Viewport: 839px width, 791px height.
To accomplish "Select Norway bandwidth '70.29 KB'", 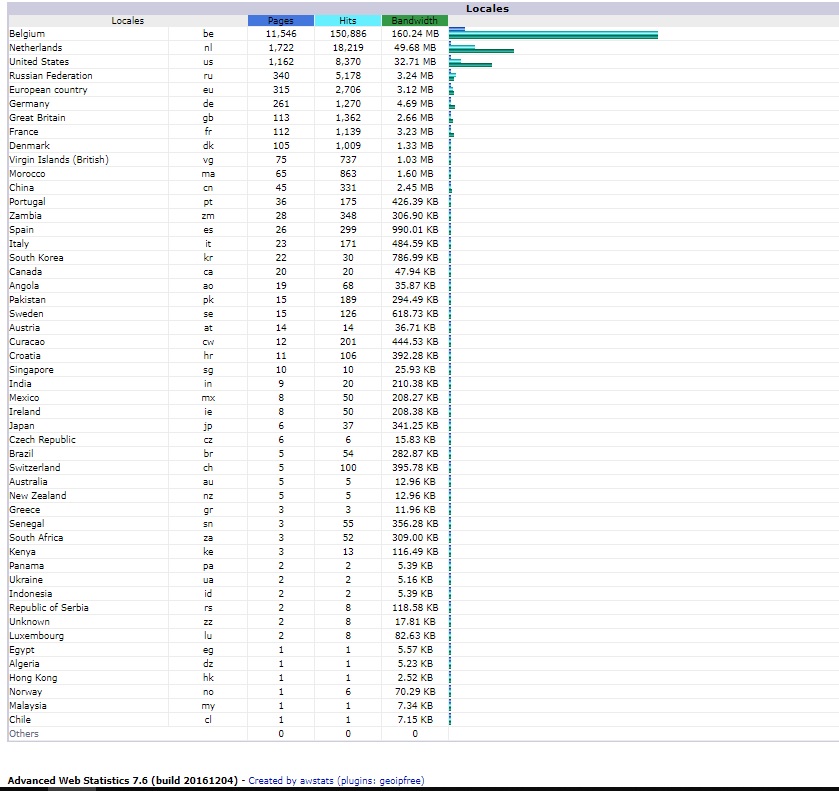I will pos(415,691).
